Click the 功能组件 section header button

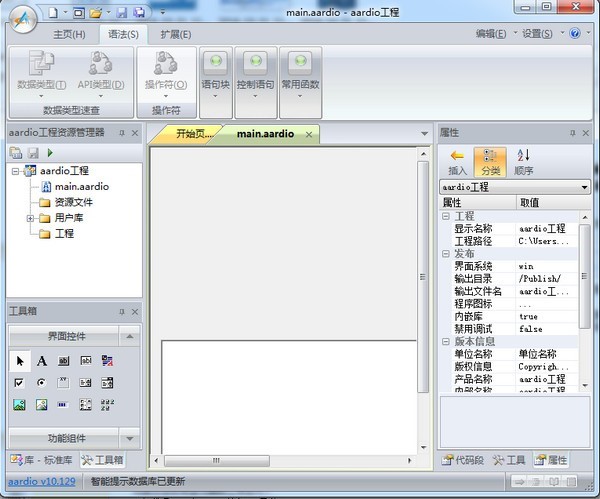click(66, 438)
